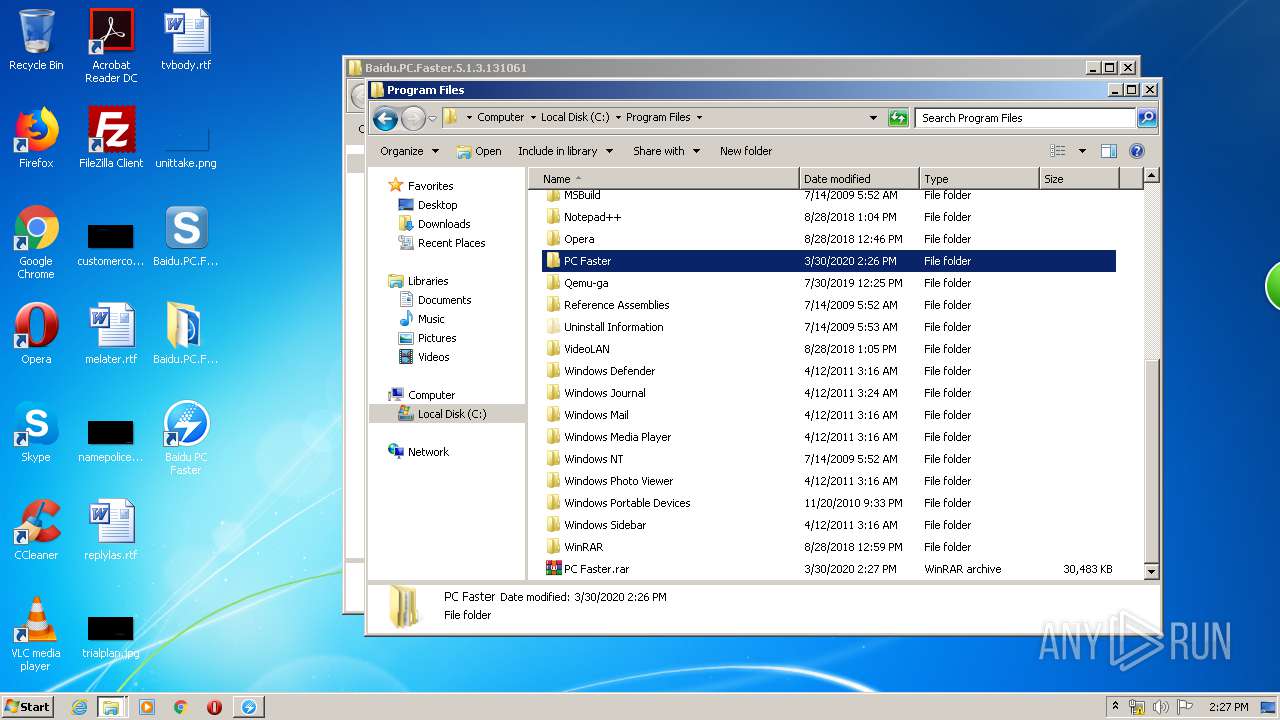Screen dimensions: 1280x720
Task: Click the Explorer Forward navigation arrow
Action: coord(413,119)
